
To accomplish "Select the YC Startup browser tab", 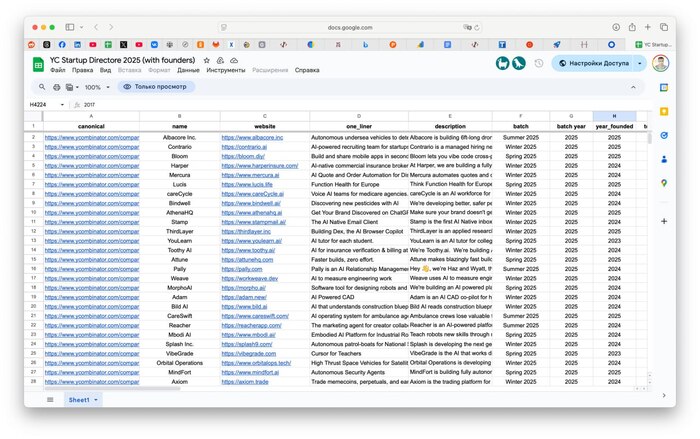I will pyautogui.click(x=653, y=45).
